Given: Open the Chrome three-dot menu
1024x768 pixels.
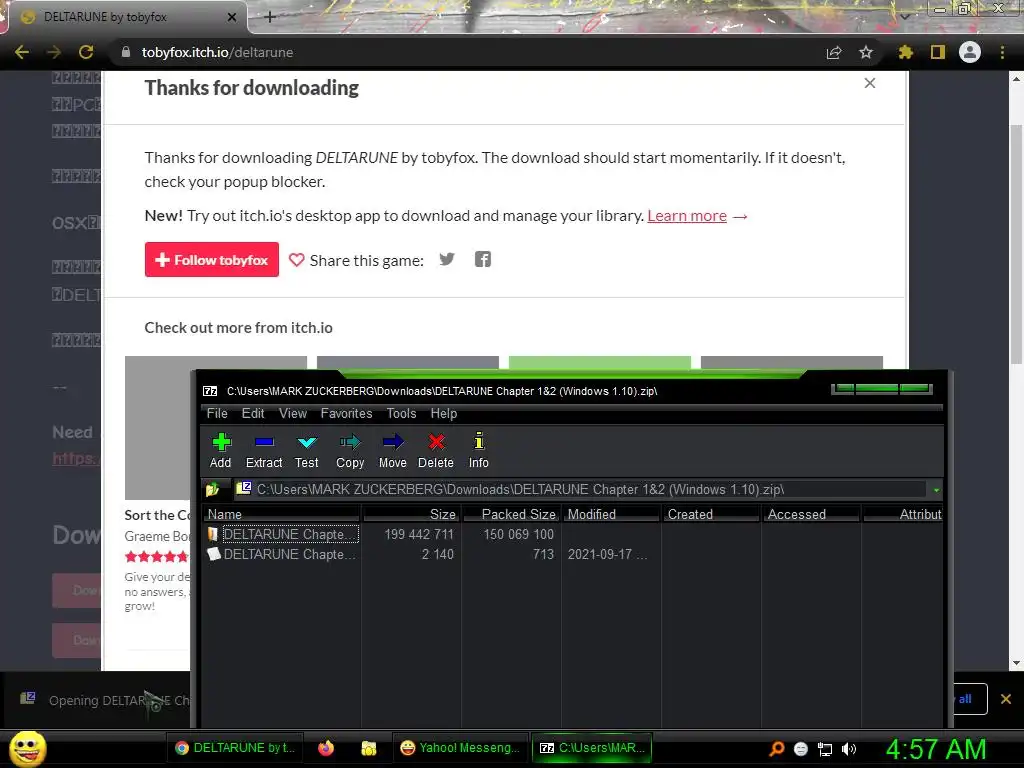Looking at the screenshot, I should [x=1002, y=52].
